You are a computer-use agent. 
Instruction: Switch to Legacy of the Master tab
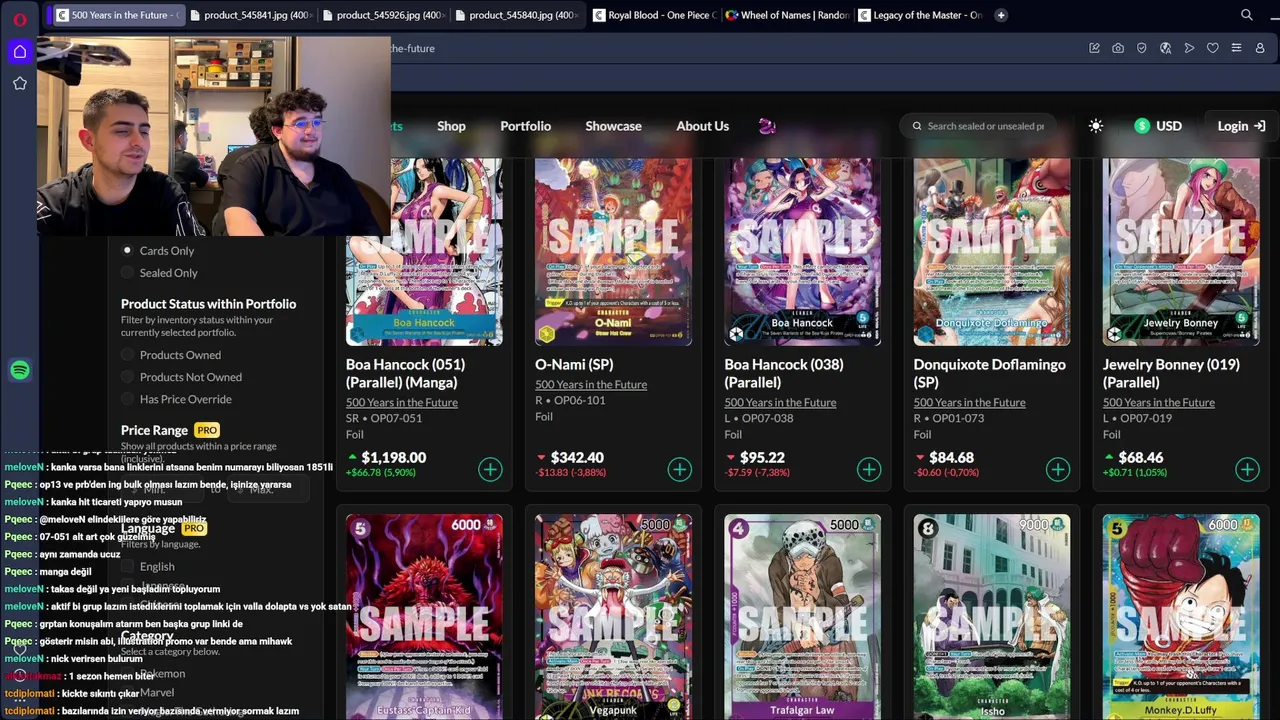coord(920,15)
